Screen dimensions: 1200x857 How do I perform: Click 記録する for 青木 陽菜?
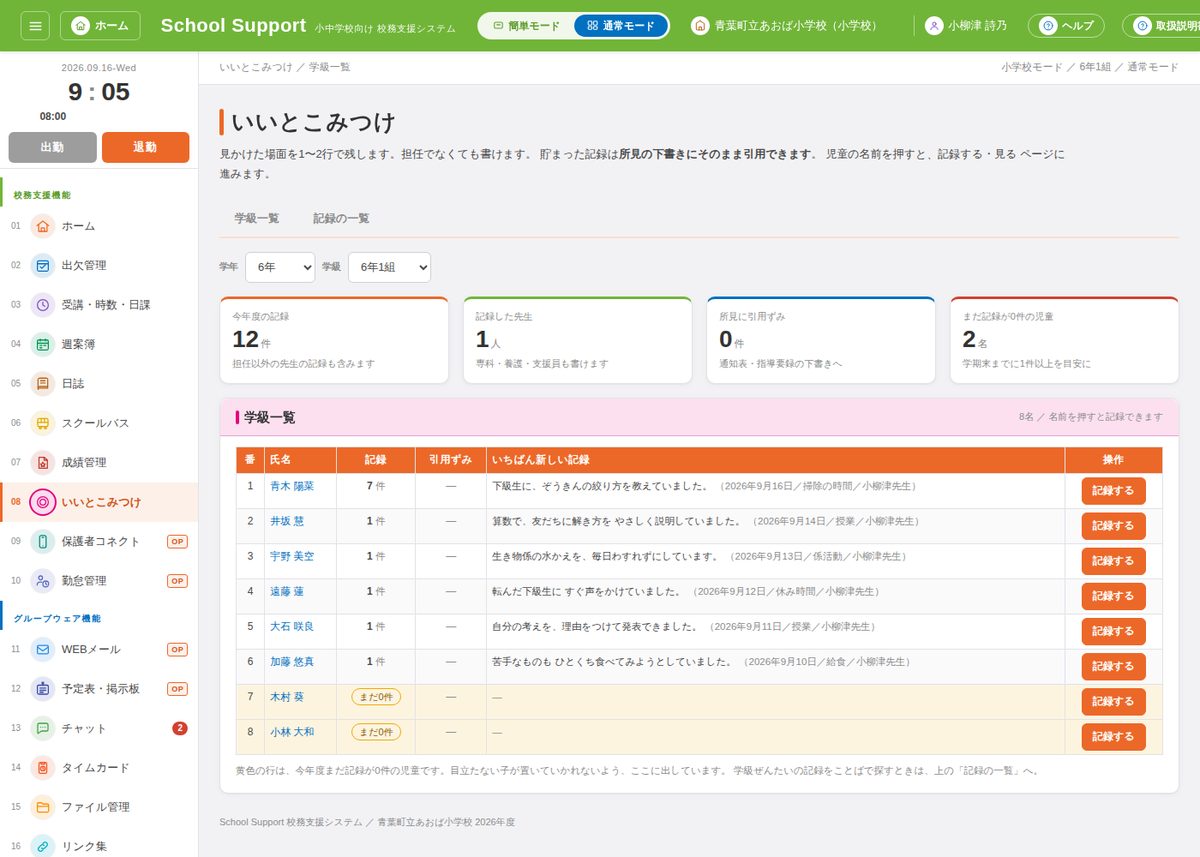[x=1113, y=491]
